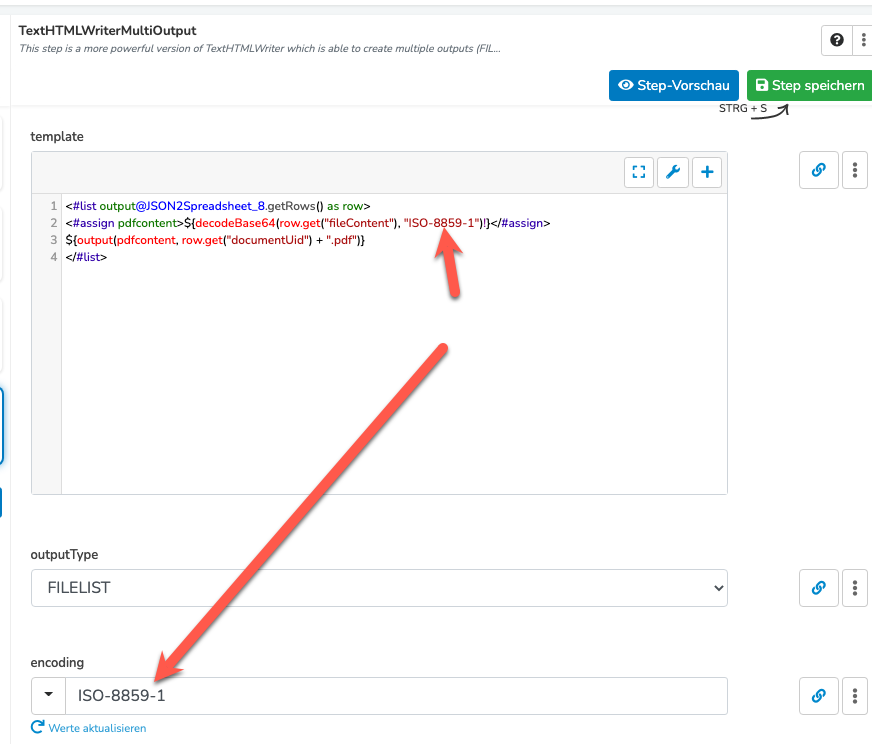872x744 pixels.
Task: Click the plus icon in template editor
Action: tap(707, 172)
